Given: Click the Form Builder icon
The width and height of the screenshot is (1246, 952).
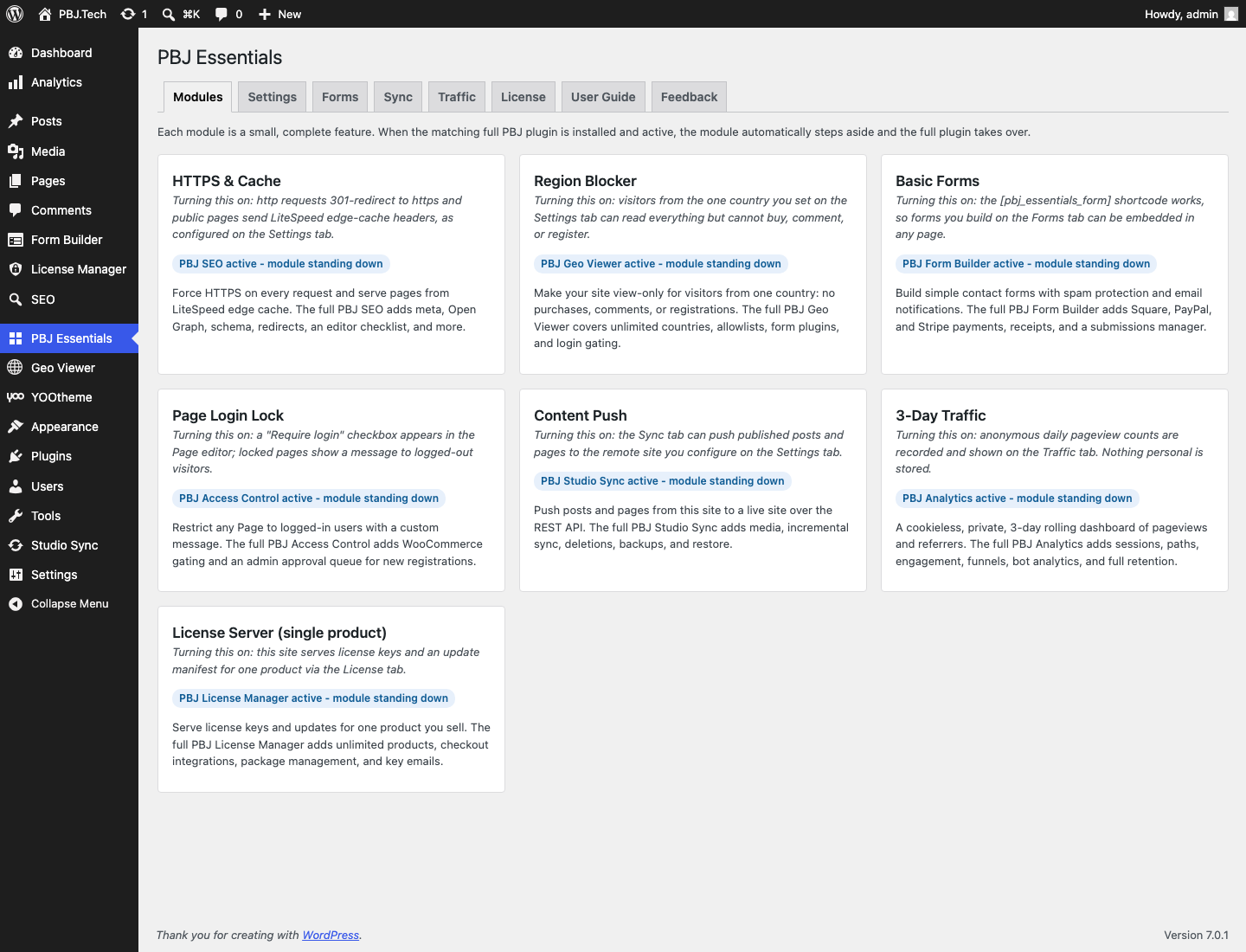Looking at the screenshot, I should 16,240.
